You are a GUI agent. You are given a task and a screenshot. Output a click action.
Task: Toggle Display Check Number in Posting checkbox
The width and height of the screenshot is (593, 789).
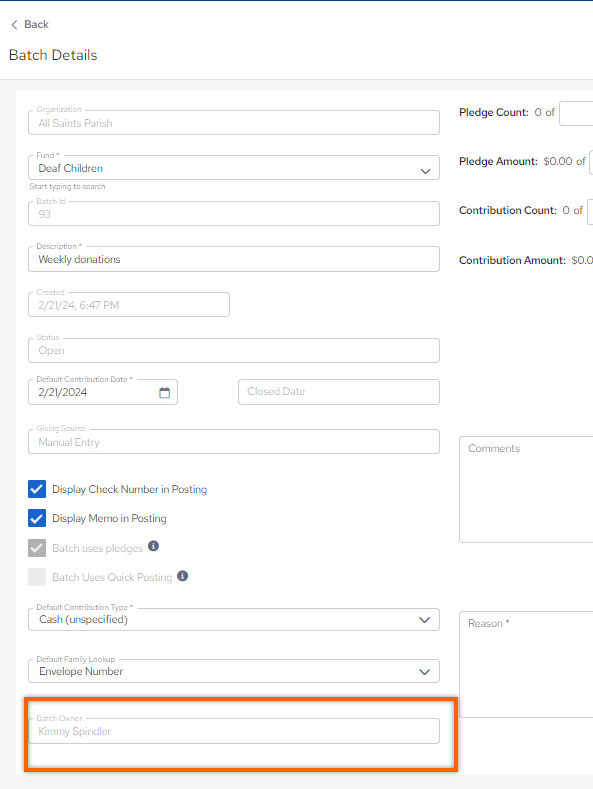click(37, 489)
